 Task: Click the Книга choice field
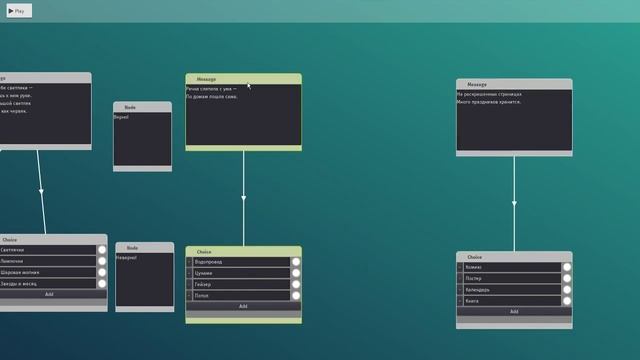coord(512,301)
